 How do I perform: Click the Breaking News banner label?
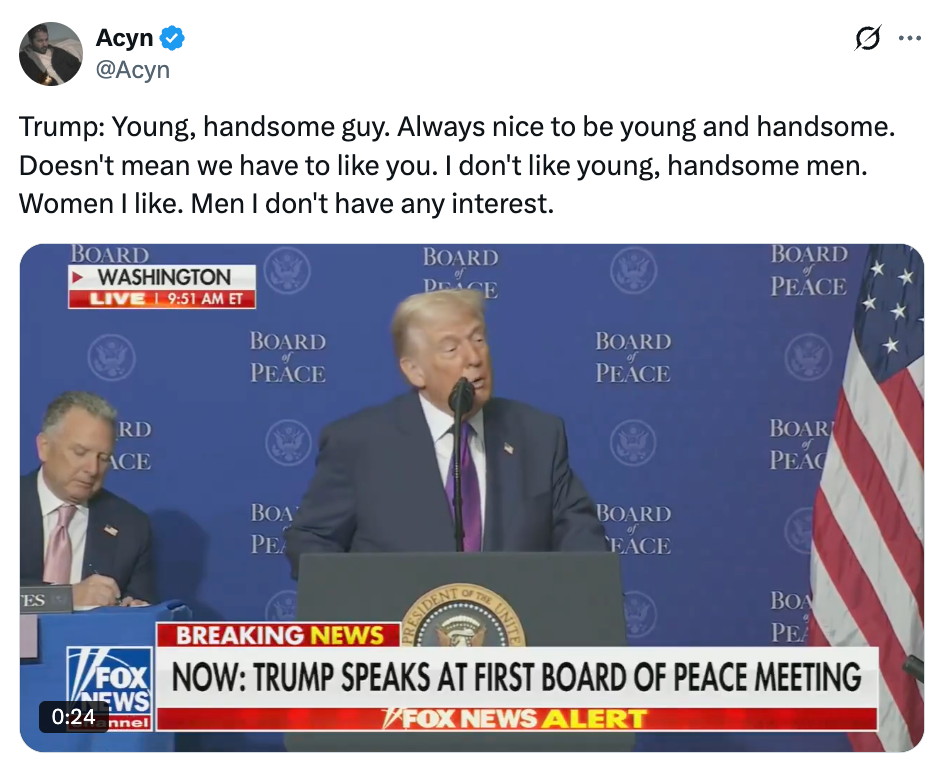click(279, 635)
